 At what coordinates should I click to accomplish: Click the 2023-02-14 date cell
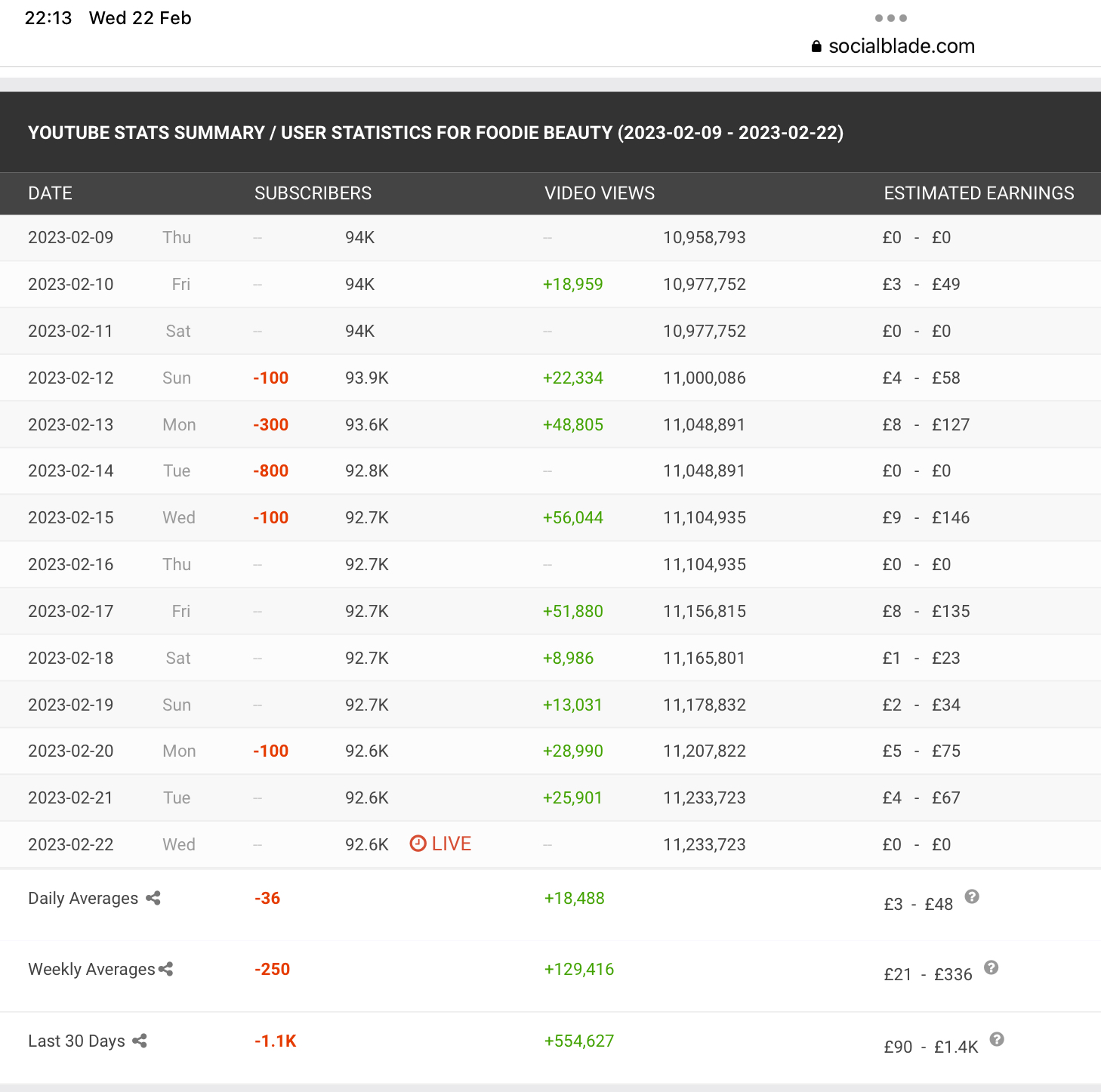tap(71, 470)
